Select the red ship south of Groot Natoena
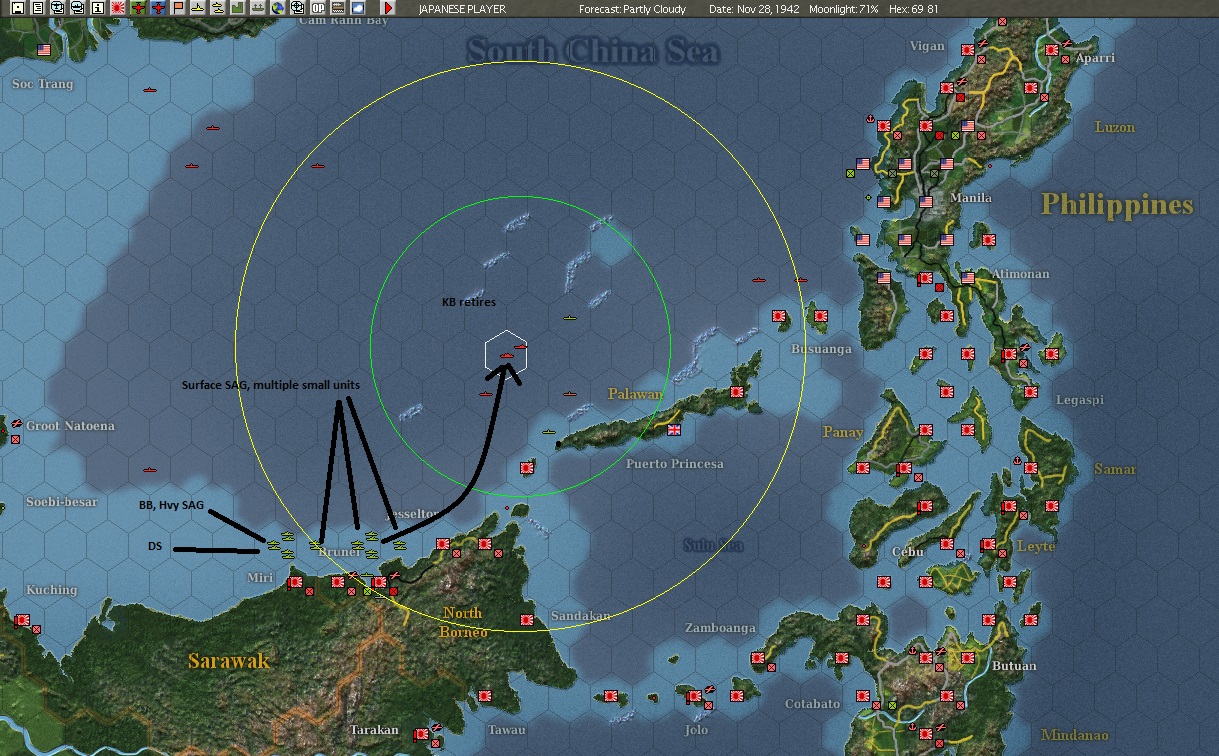The width and height of the screenshot is (1219, 756). tap(150, 469)
